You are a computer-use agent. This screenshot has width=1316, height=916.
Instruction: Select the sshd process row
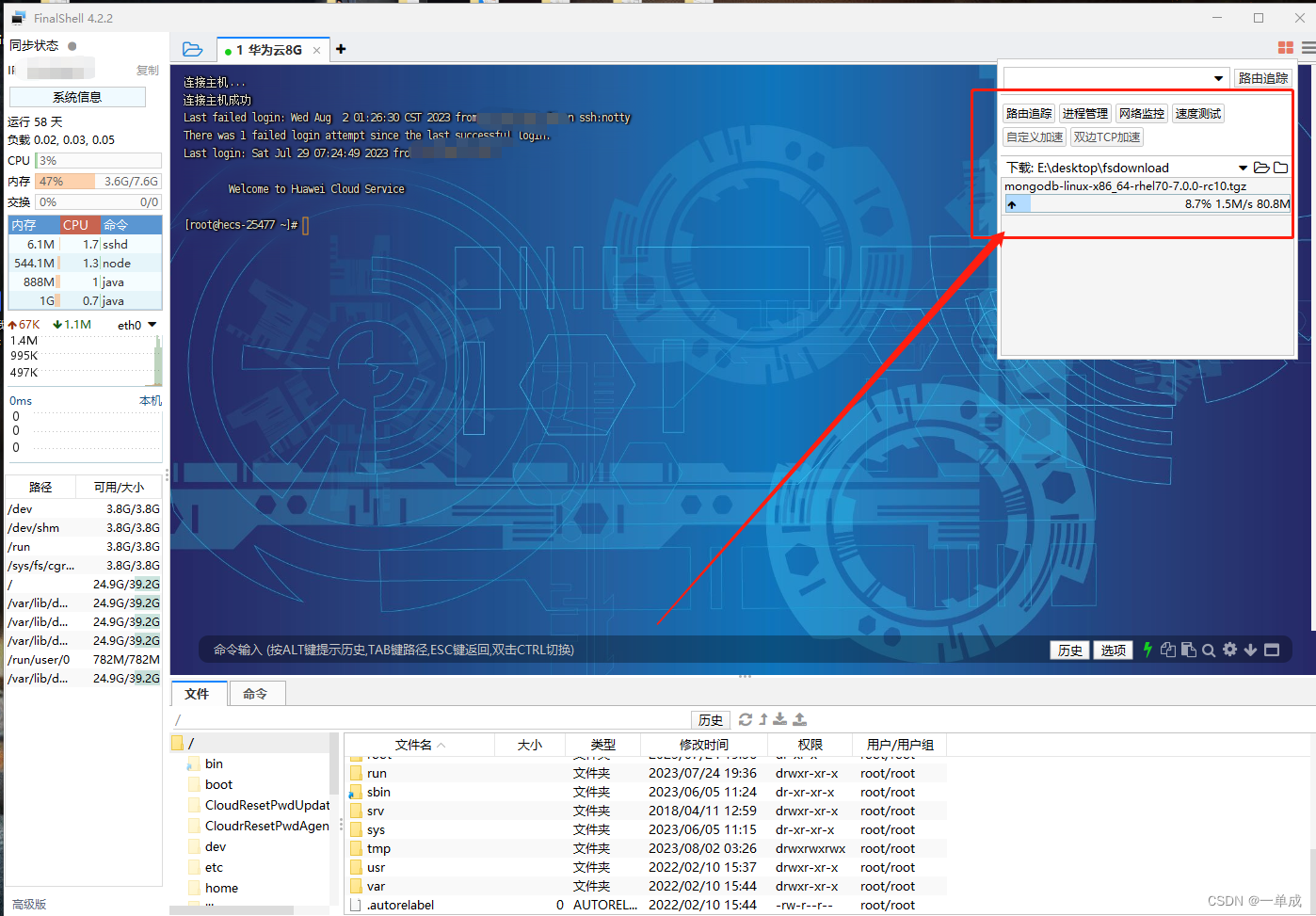pyautogui.click(x=85, y=244)
